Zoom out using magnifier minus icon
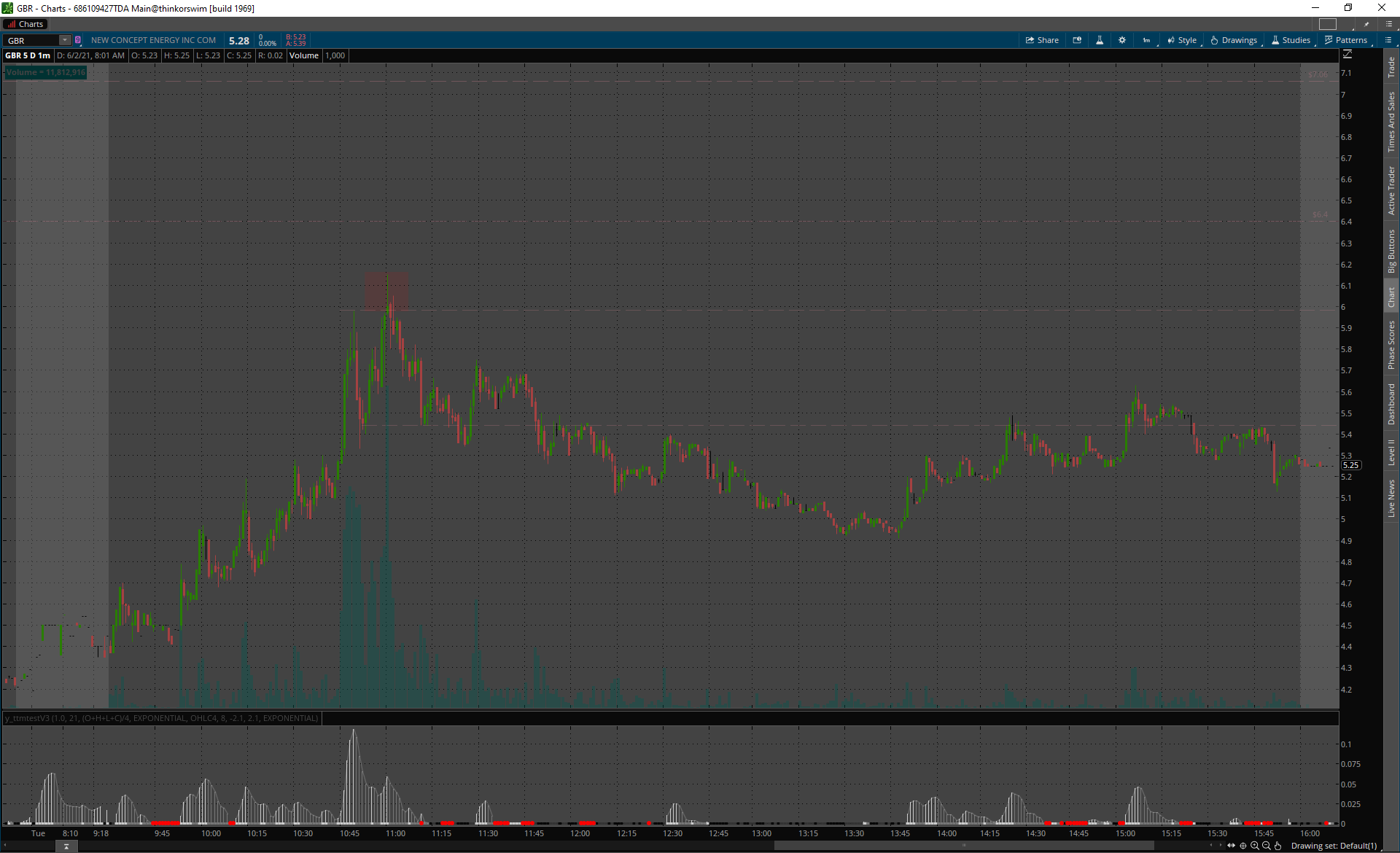Viewport: 1400px width, 853px height. pos(1267,846)
